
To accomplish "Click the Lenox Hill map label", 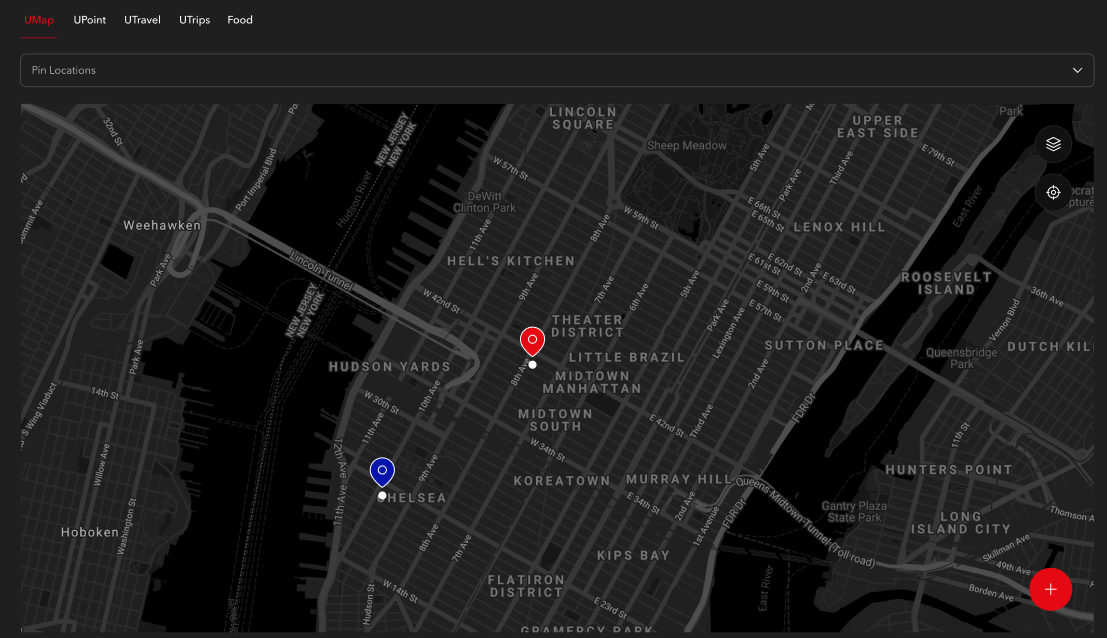I will [x=839, y=227].
